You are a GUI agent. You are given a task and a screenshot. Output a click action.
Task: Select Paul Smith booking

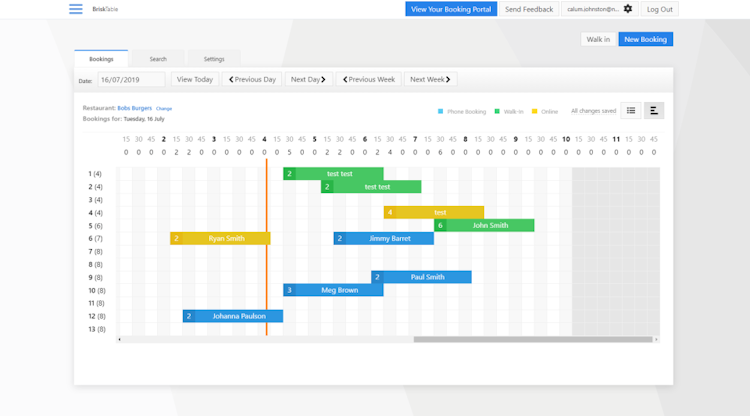(x=421, y=277)
